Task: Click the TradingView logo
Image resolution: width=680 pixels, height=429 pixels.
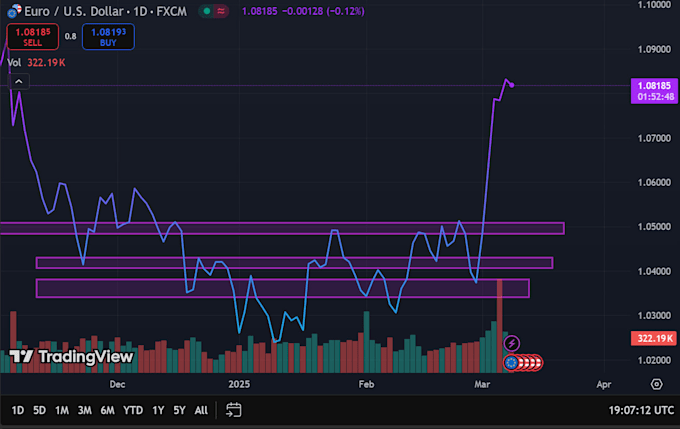Action: tap(71, 357)
